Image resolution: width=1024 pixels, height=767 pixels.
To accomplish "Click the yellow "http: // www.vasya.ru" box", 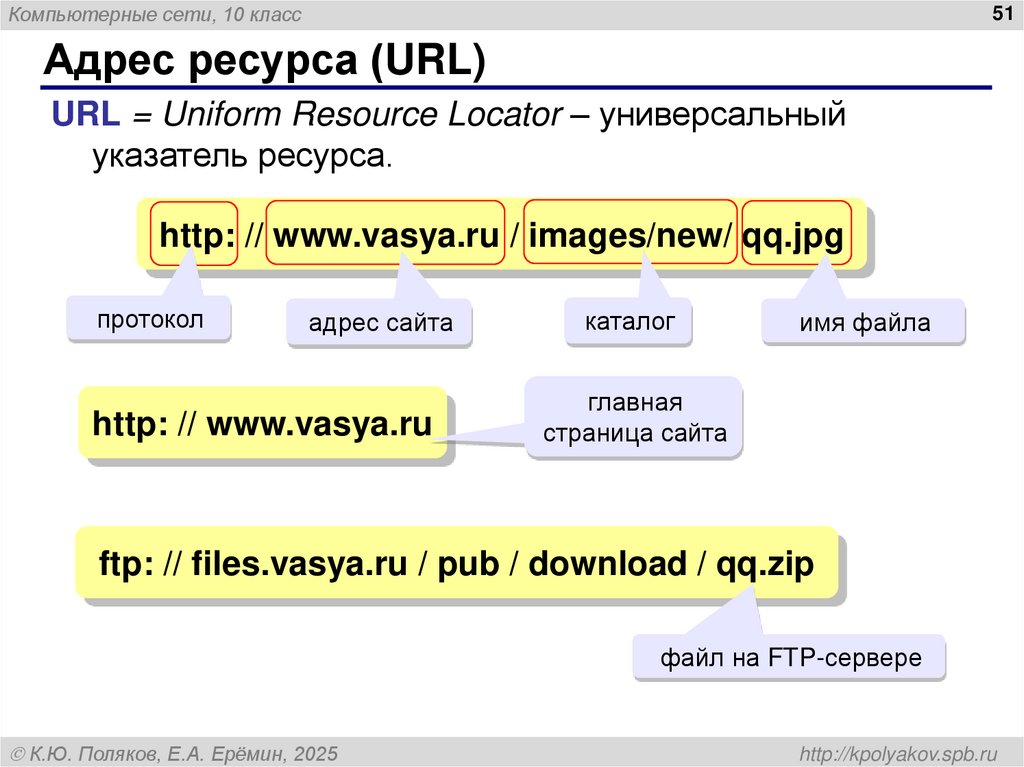I will pos(262,422).
